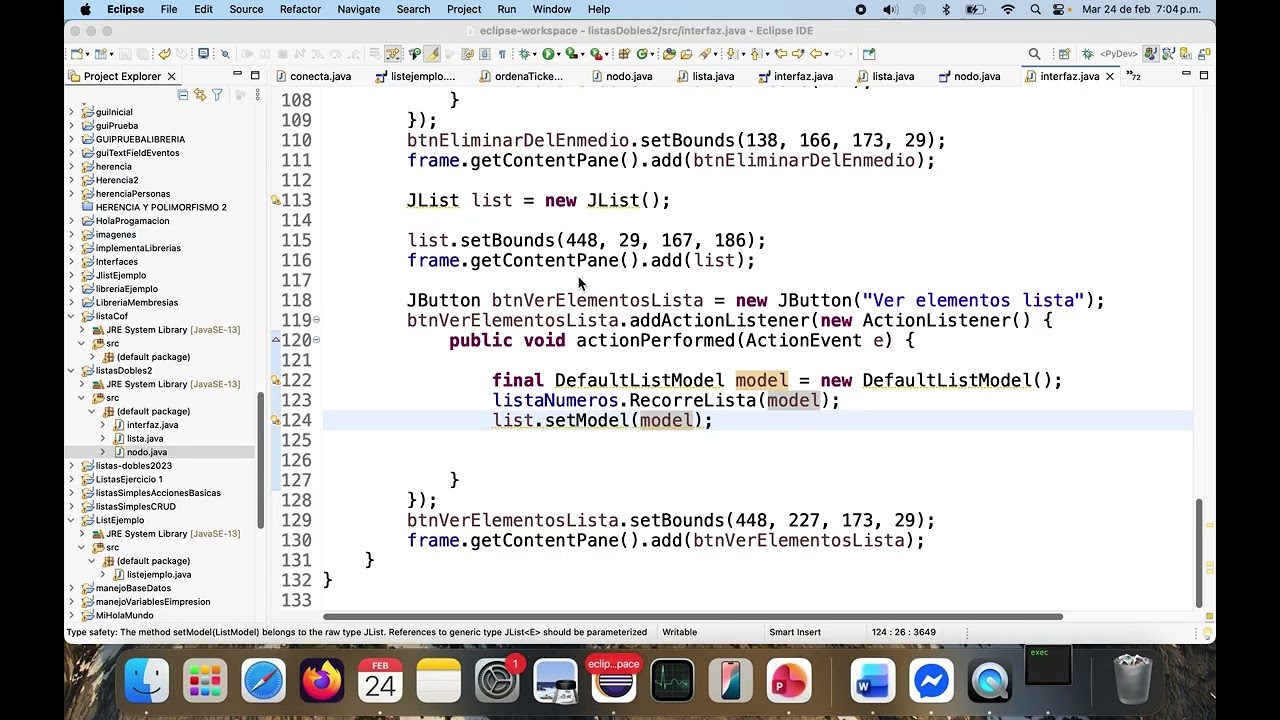Select nodo.java in Project Explorer
The width and height of the screenshot is (1280, 720).
[147, 452]
